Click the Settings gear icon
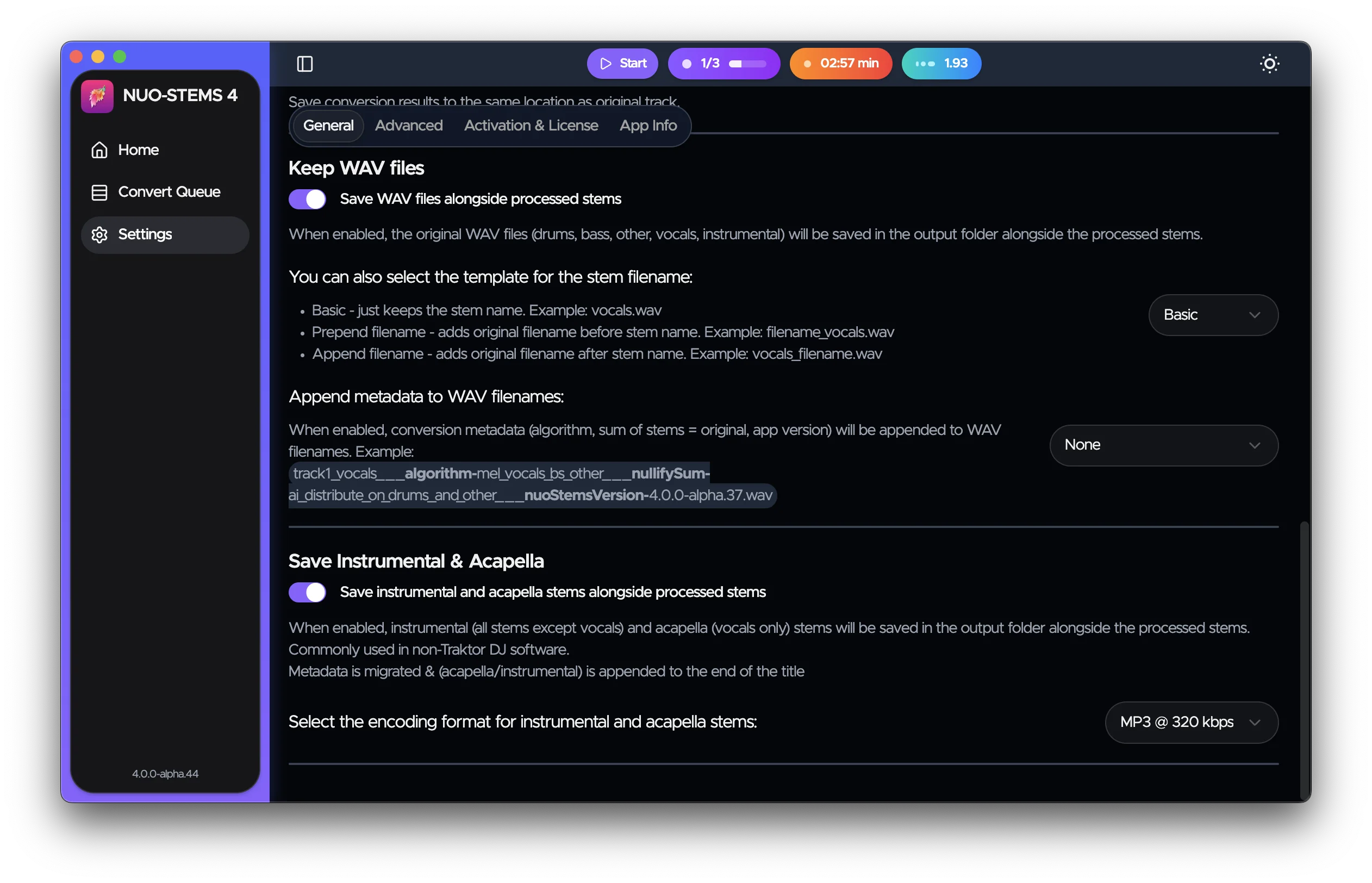The image size is (1372, 883). pos(99,234)
